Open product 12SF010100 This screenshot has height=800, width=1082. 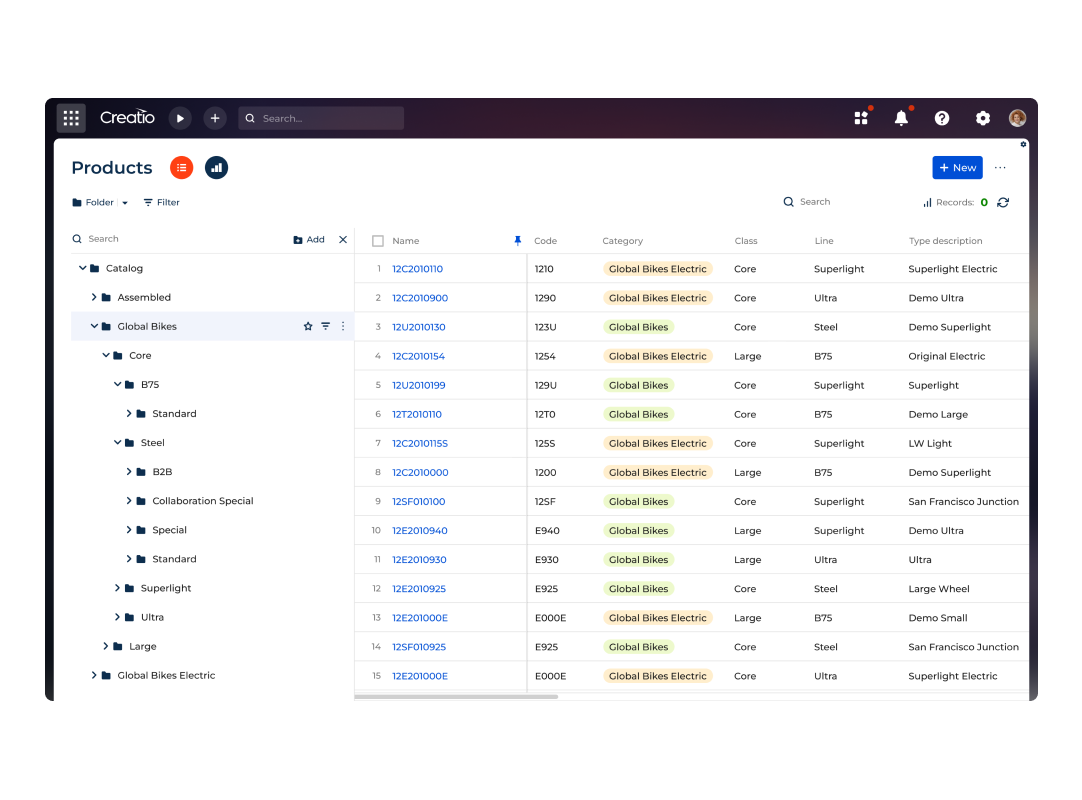tap(419, 502)
